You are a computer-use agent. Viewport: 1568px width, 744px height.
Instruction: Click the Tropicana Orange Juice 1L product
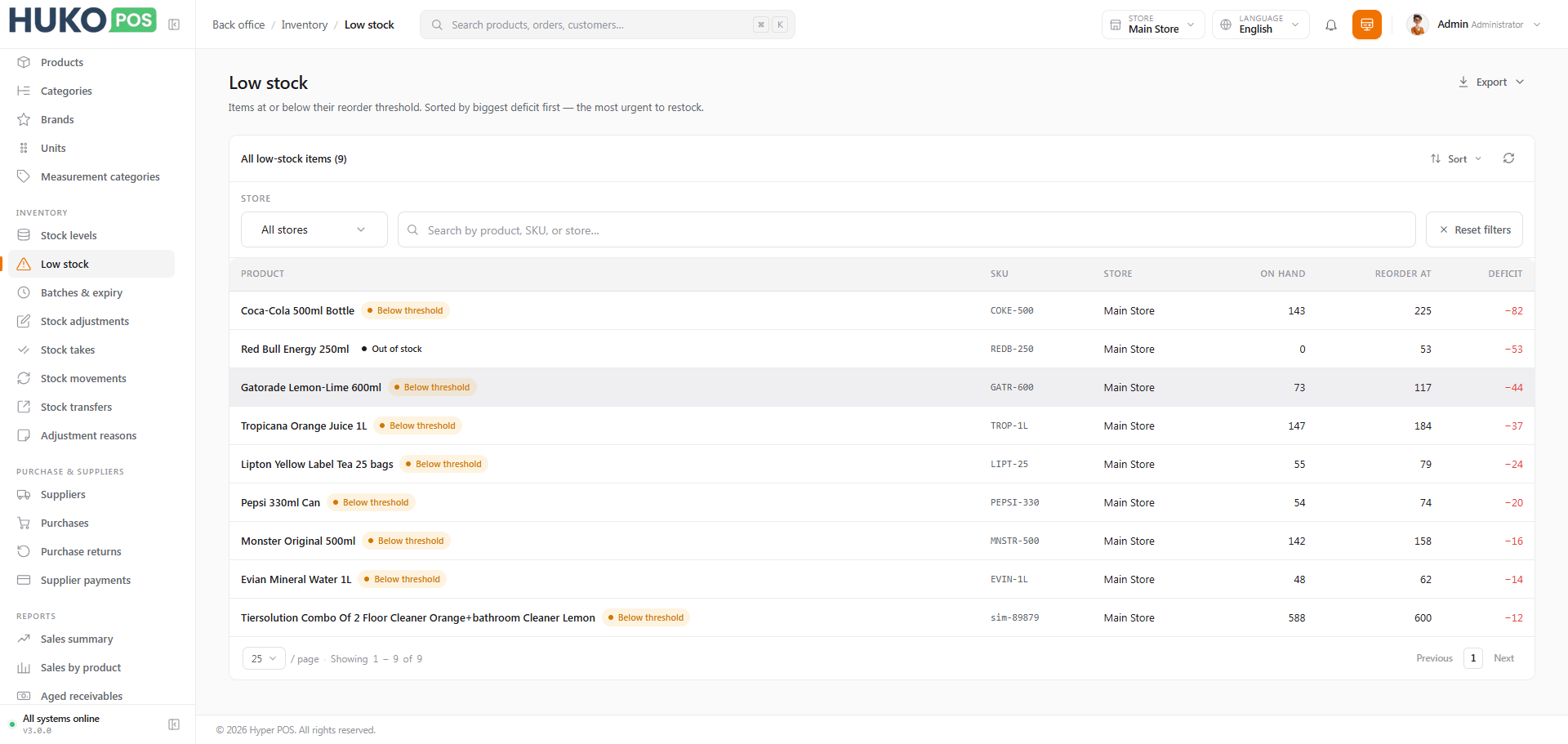point(304,425)
